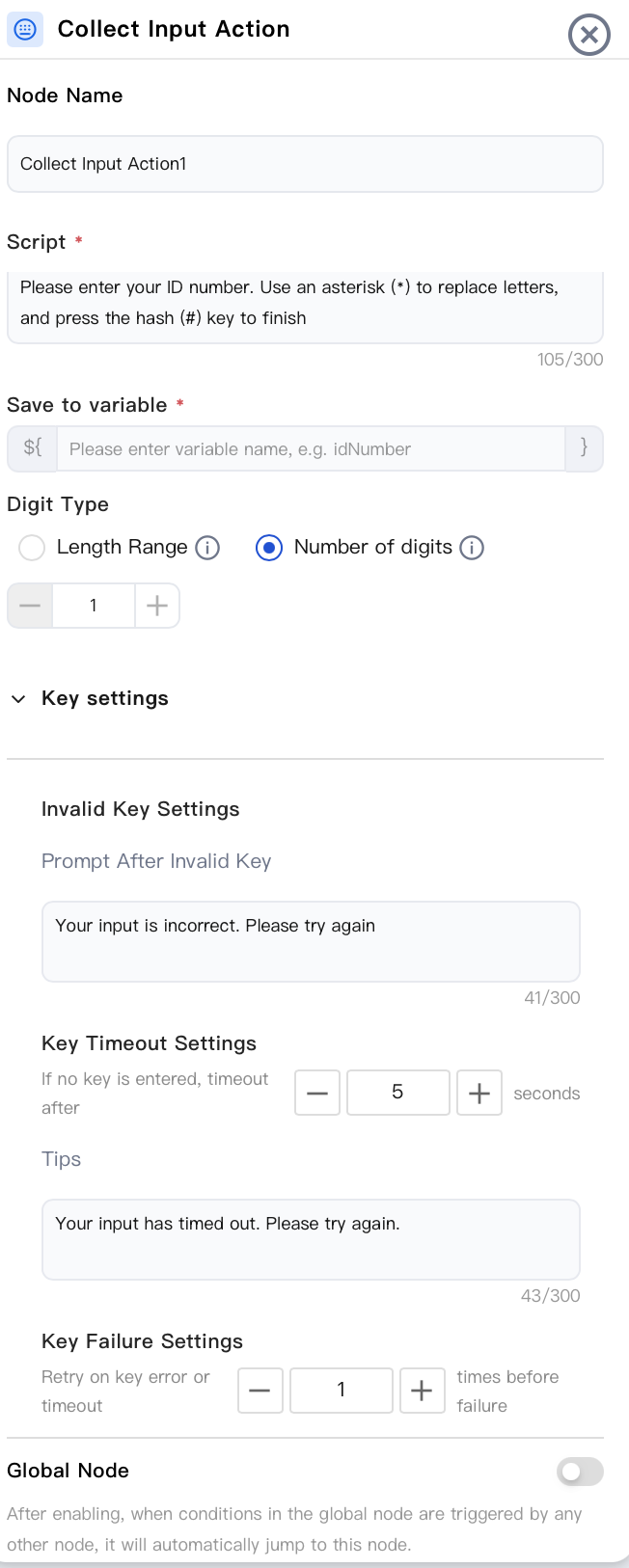
Task: Increase the number of digits value
Action: coord(157,606)
